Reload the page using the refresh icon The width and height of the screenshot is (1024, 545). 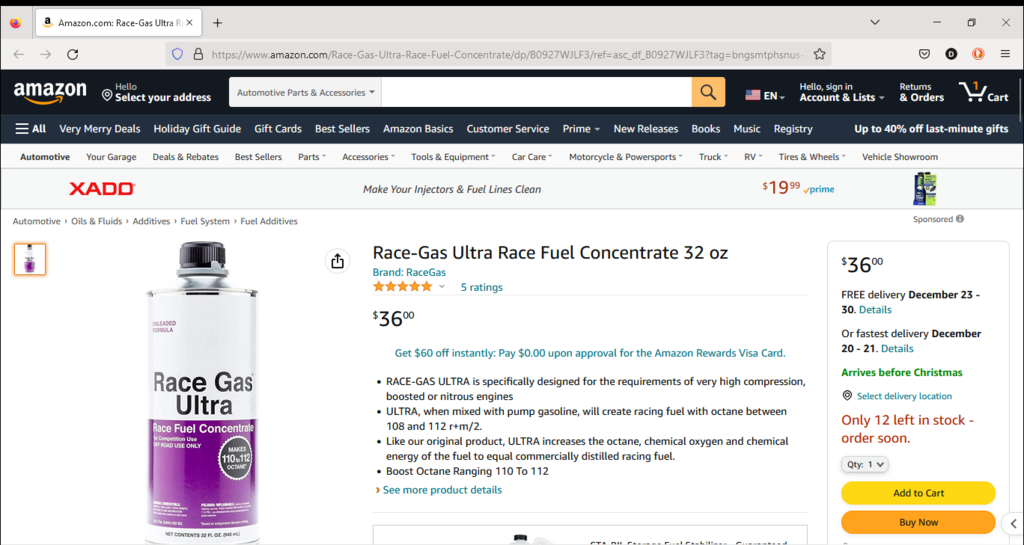(72, 54)
